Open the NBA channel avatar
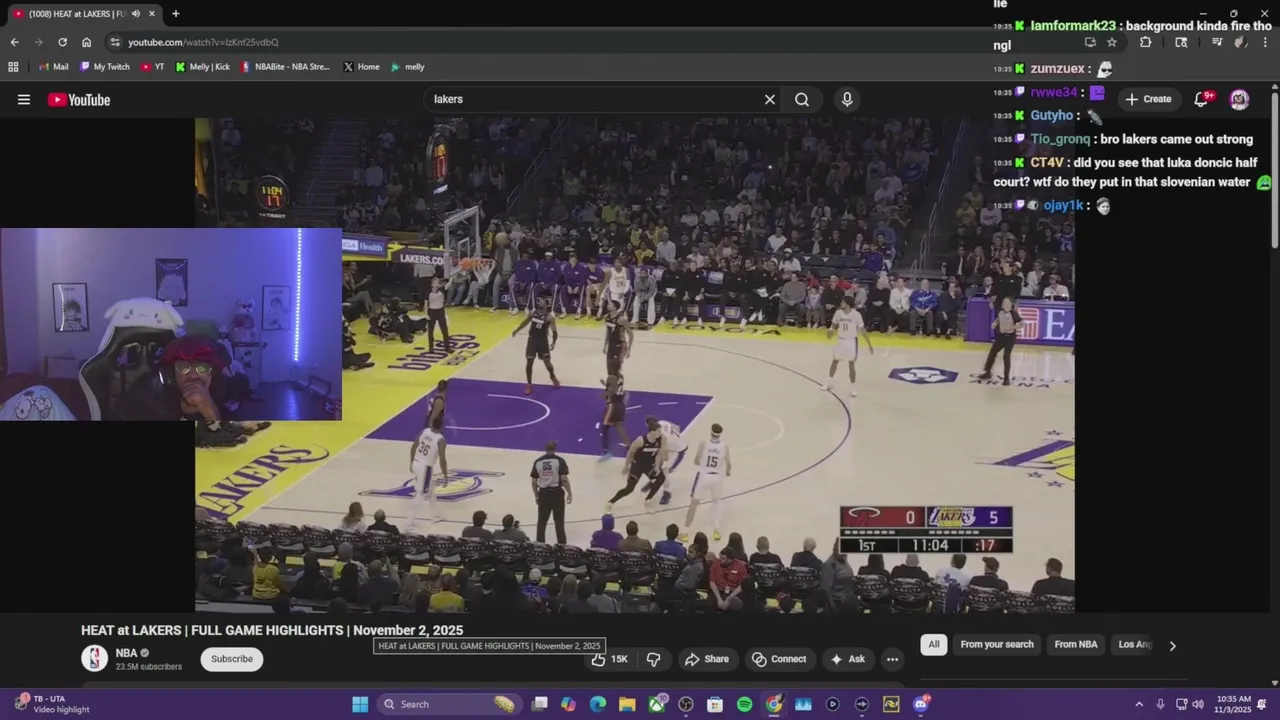The image size is (1280, 720). click(x=94, y=658)
